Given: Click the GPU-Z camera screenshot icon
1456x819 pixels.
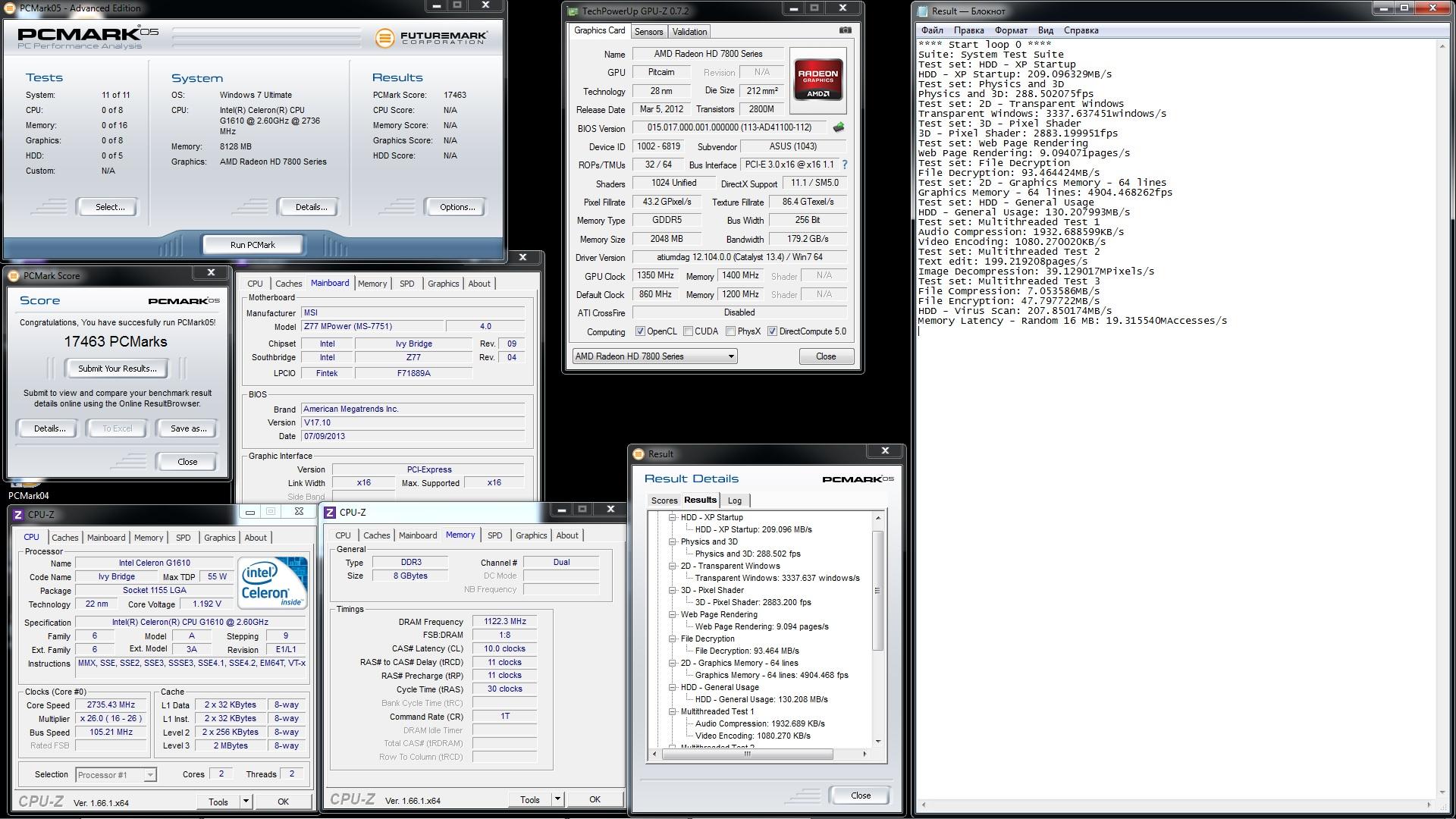Looking at the screenshot, I should [845, 30].
